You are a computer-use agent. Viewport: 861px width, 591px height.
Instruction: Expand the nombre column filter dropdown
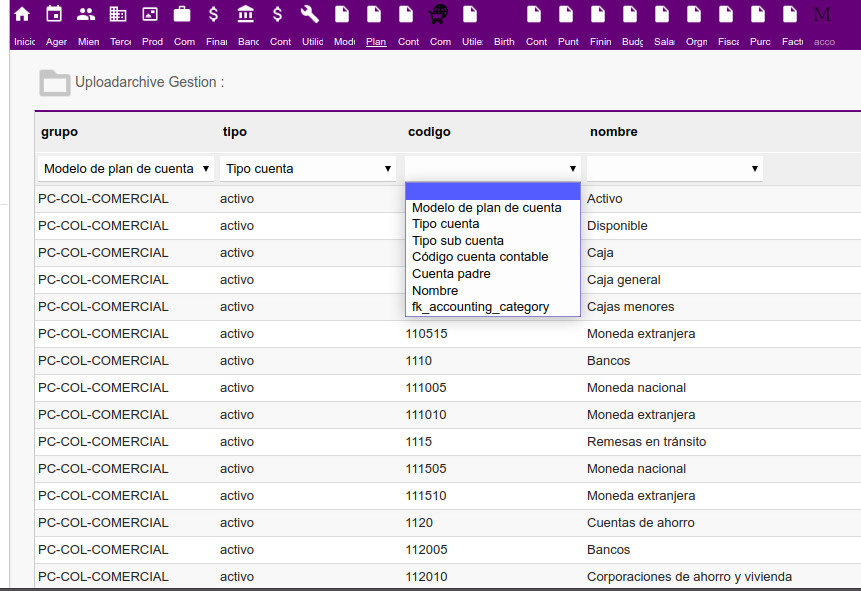(x=674, y=169)
